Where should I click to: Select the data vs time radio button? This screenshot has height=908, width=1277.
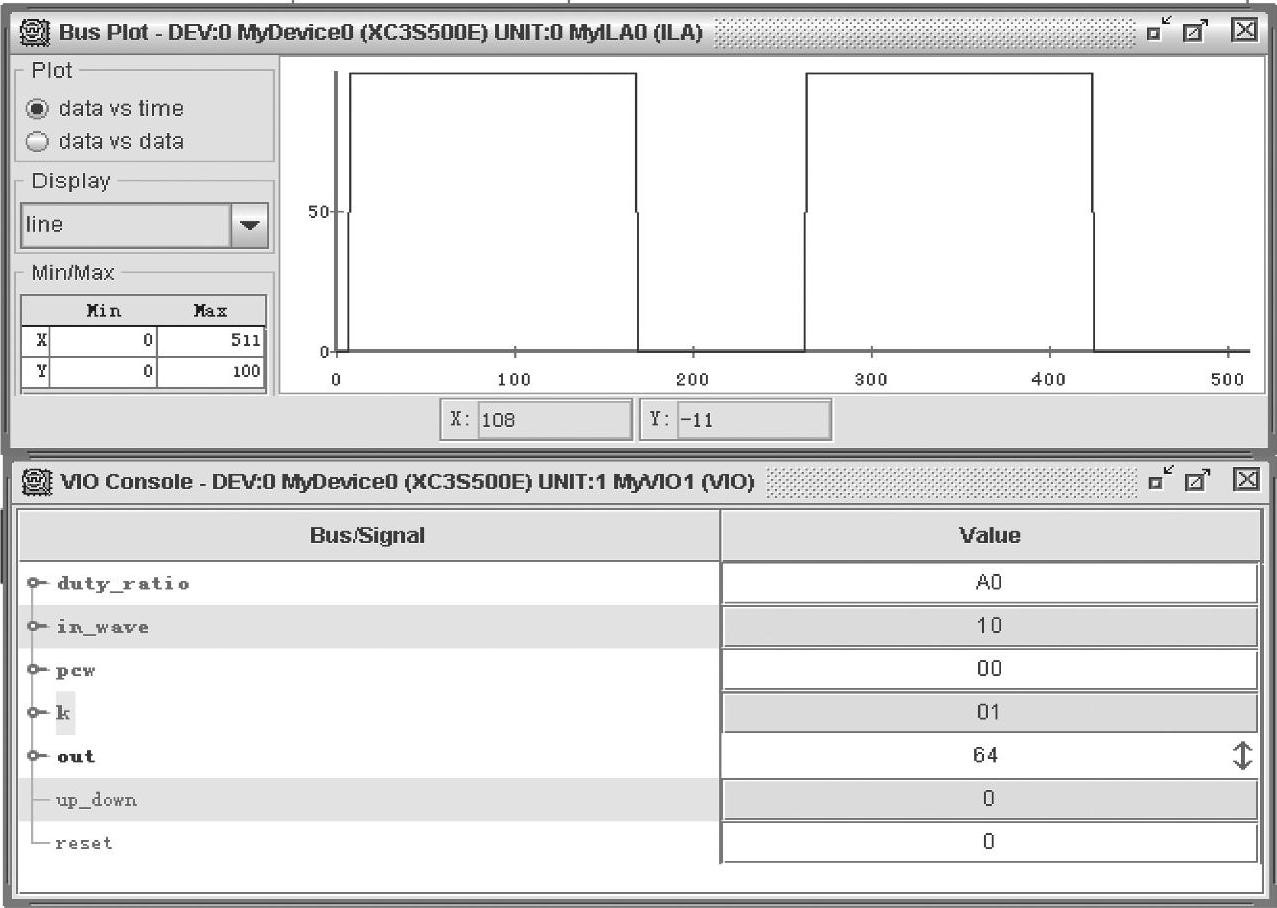pos(37,108)
